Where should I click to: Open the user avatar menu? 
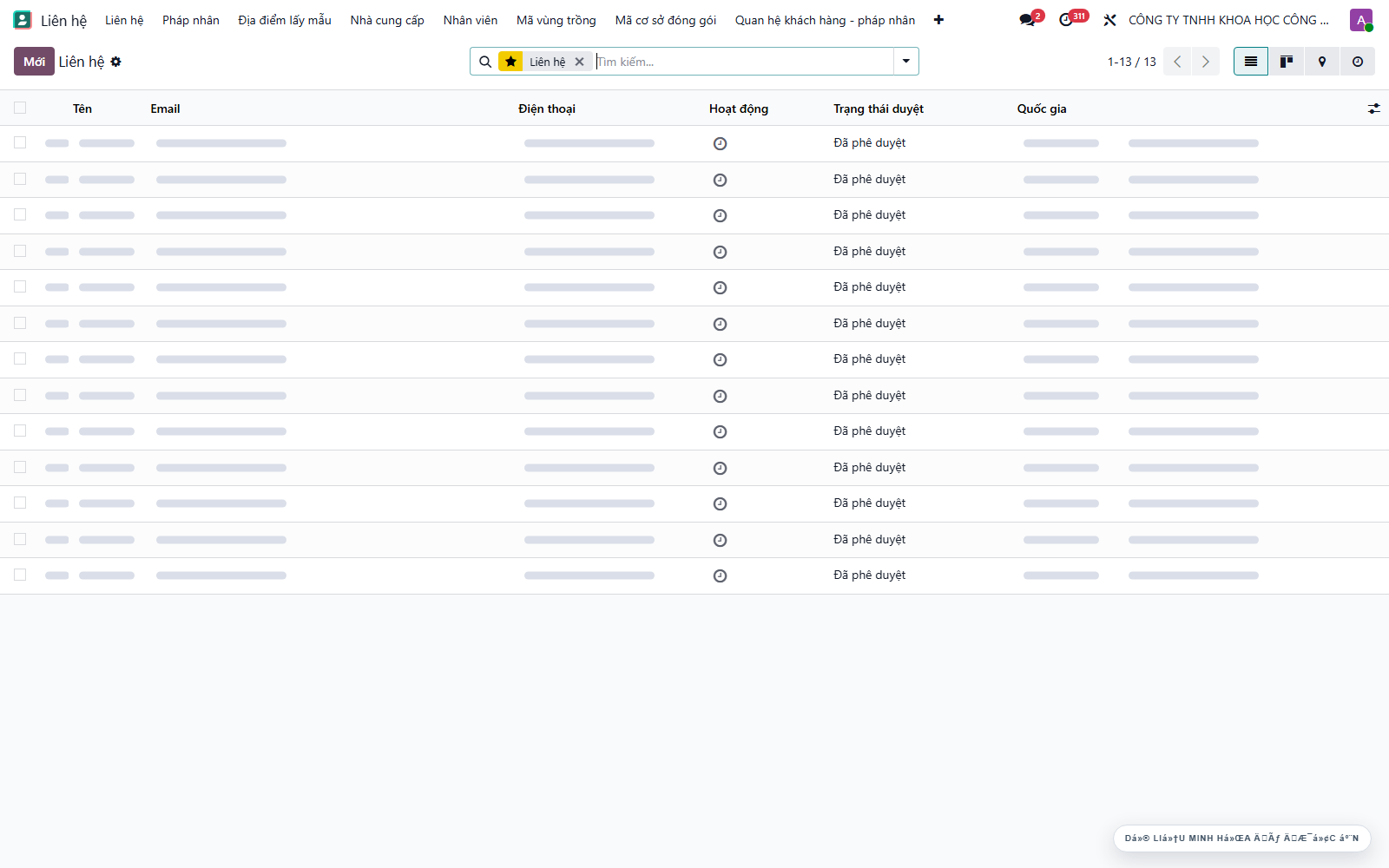pos(1361,20)
